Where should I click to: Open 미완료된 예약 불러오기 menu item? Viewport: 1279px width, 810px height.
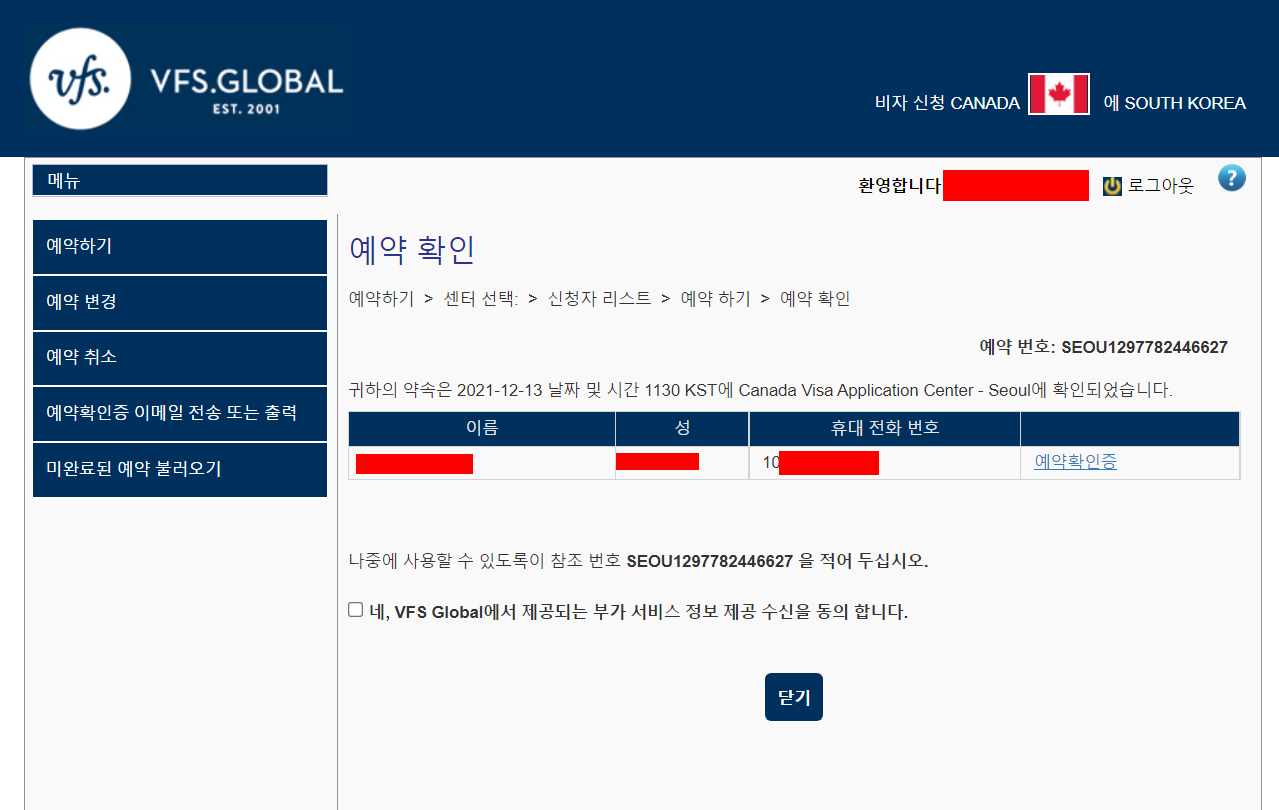pos(180,469)
